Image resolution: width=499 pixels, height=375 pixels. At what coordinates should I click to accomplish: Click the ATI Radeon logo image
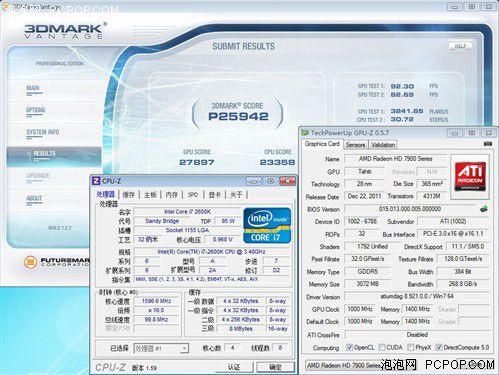(x=470, y=176)
